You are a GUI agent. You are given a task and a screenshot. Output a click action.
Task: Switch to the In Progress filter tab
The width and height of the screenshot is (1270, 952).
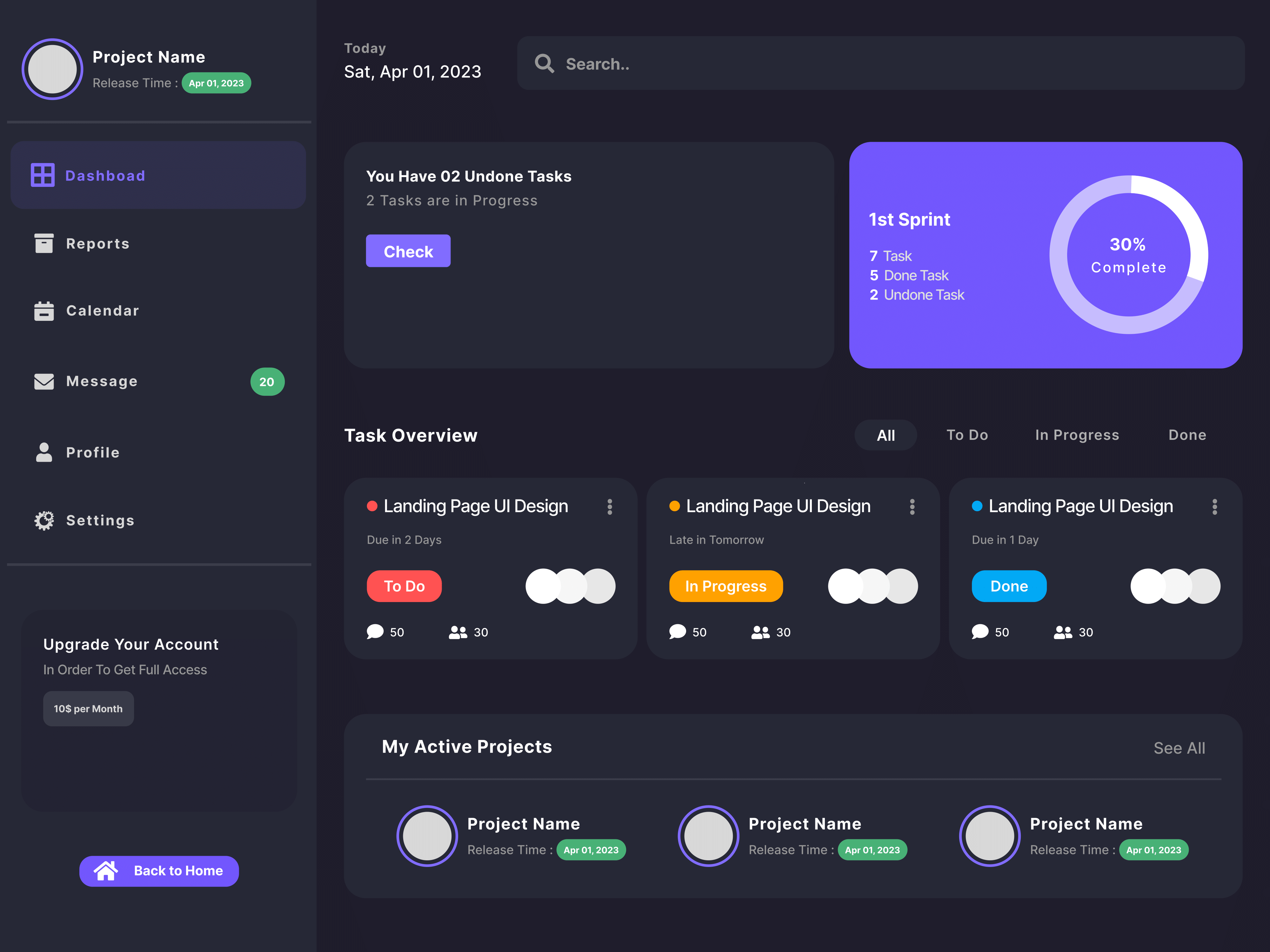tap(1077, 435)
